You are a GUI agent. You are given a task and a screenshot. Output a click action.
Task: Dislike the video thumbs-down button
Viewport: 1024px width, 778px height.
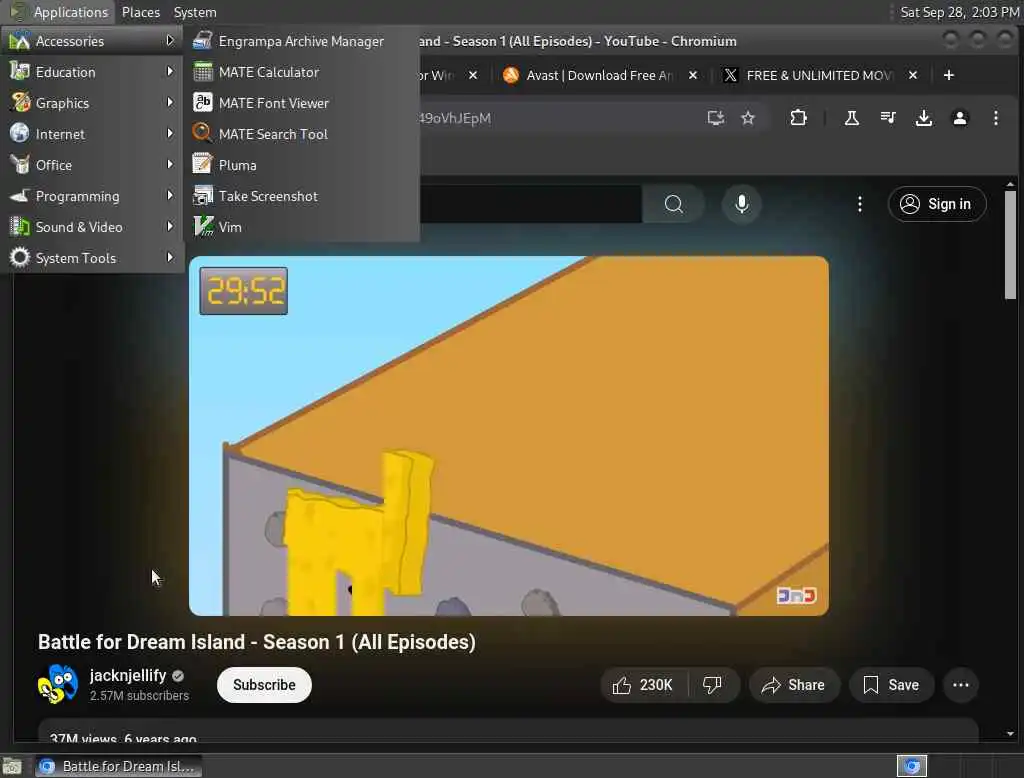tap(713, 685)
